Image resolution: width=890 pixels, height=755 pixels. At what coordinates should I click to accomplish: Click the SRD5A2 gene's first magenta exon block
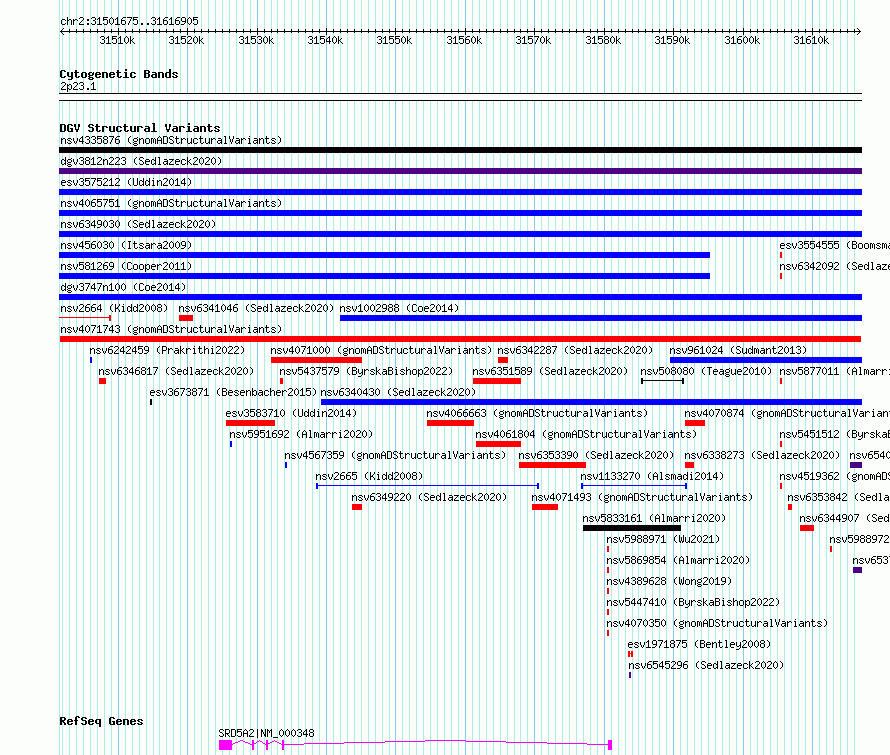point(225,745)
